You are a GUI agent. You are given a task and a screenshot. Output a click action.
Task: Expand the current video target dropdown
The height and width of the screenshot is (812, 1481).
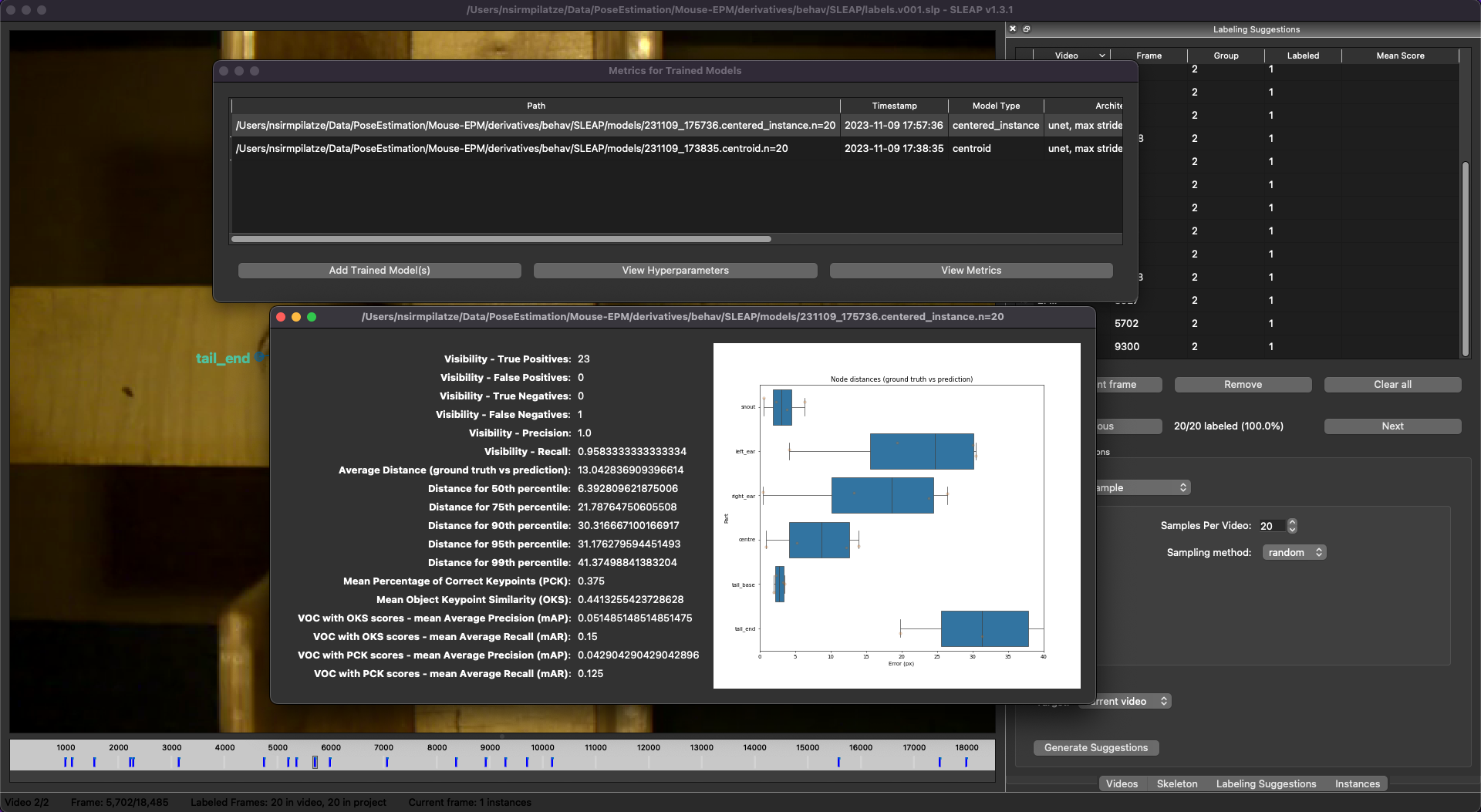pyautogui.click(x=1128, y=702)
